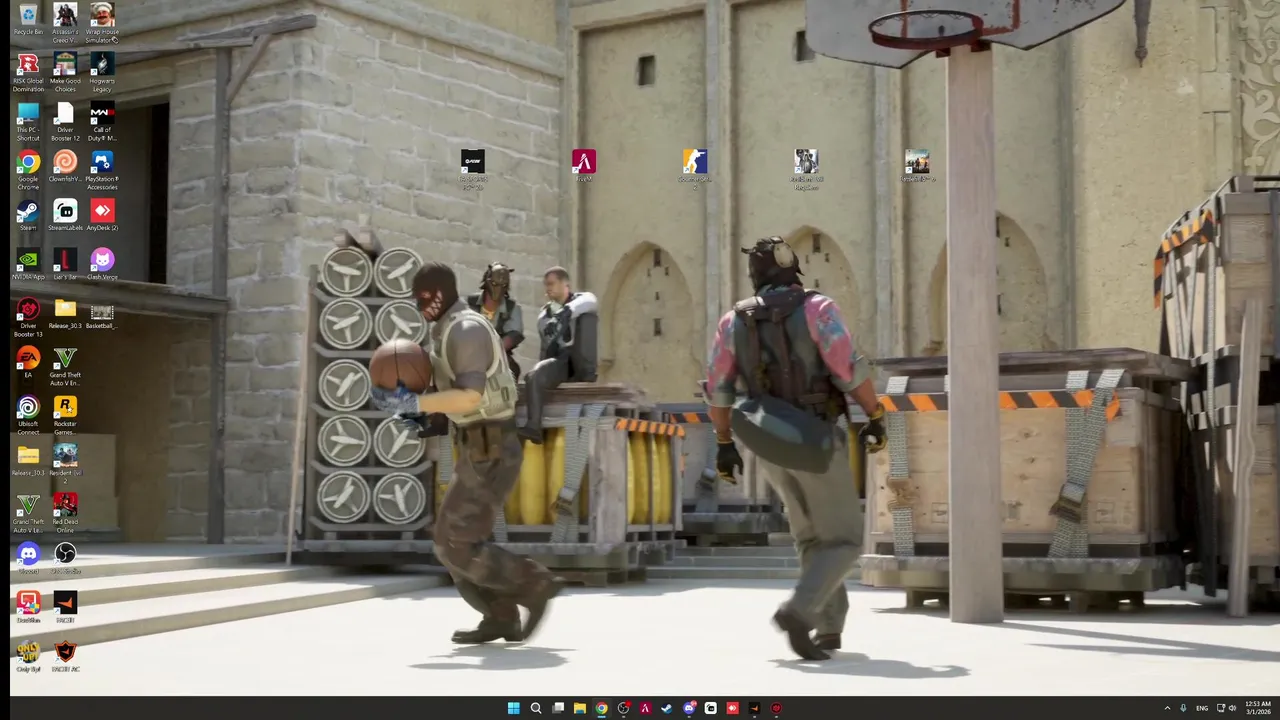Screen dimensions: 1280x720
Task: Launch Call of Duty shortcut
Action: [102, 122]
